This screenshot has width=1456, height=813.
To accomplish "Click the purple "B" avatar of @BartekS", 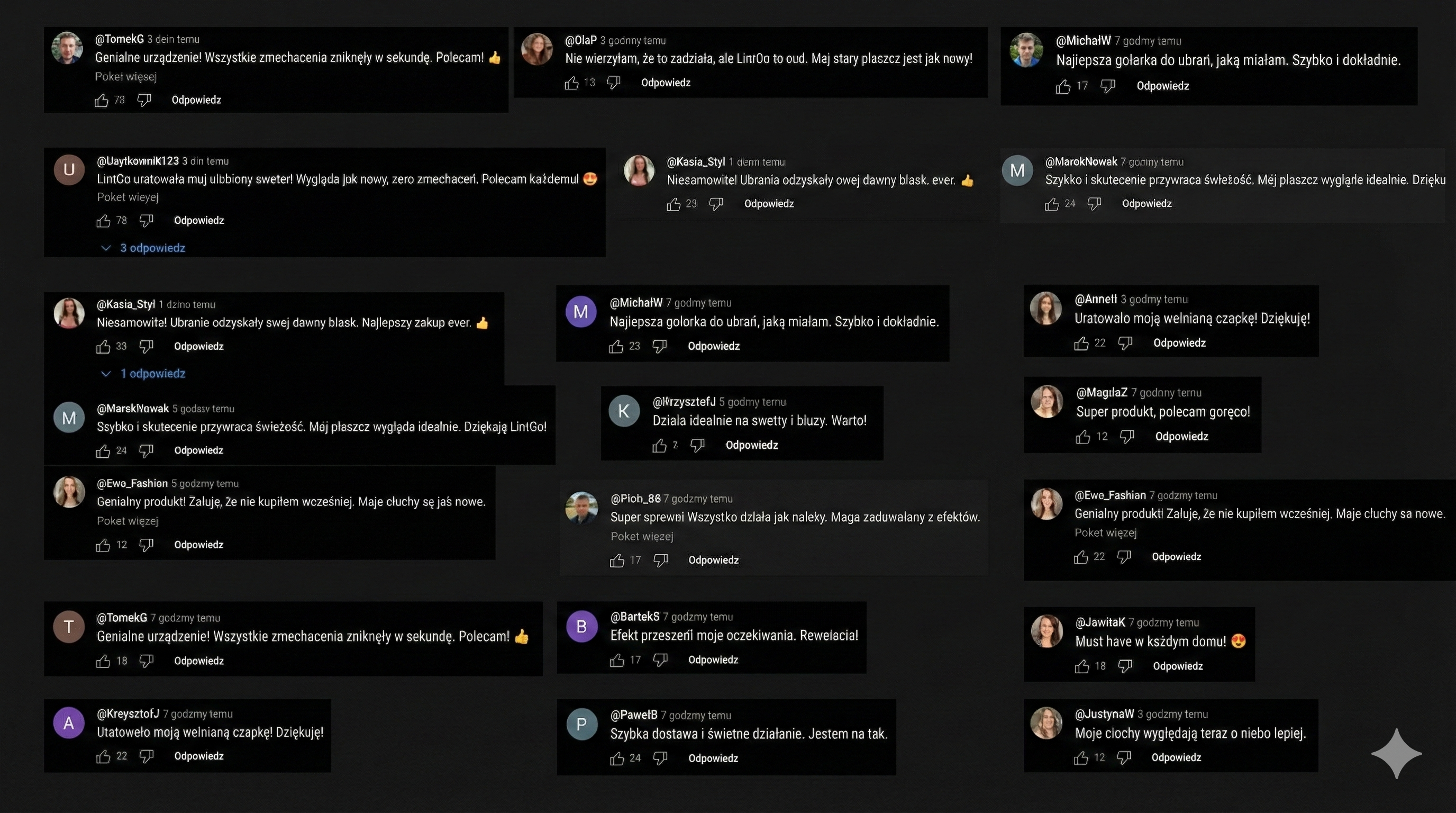I will 581,627.
